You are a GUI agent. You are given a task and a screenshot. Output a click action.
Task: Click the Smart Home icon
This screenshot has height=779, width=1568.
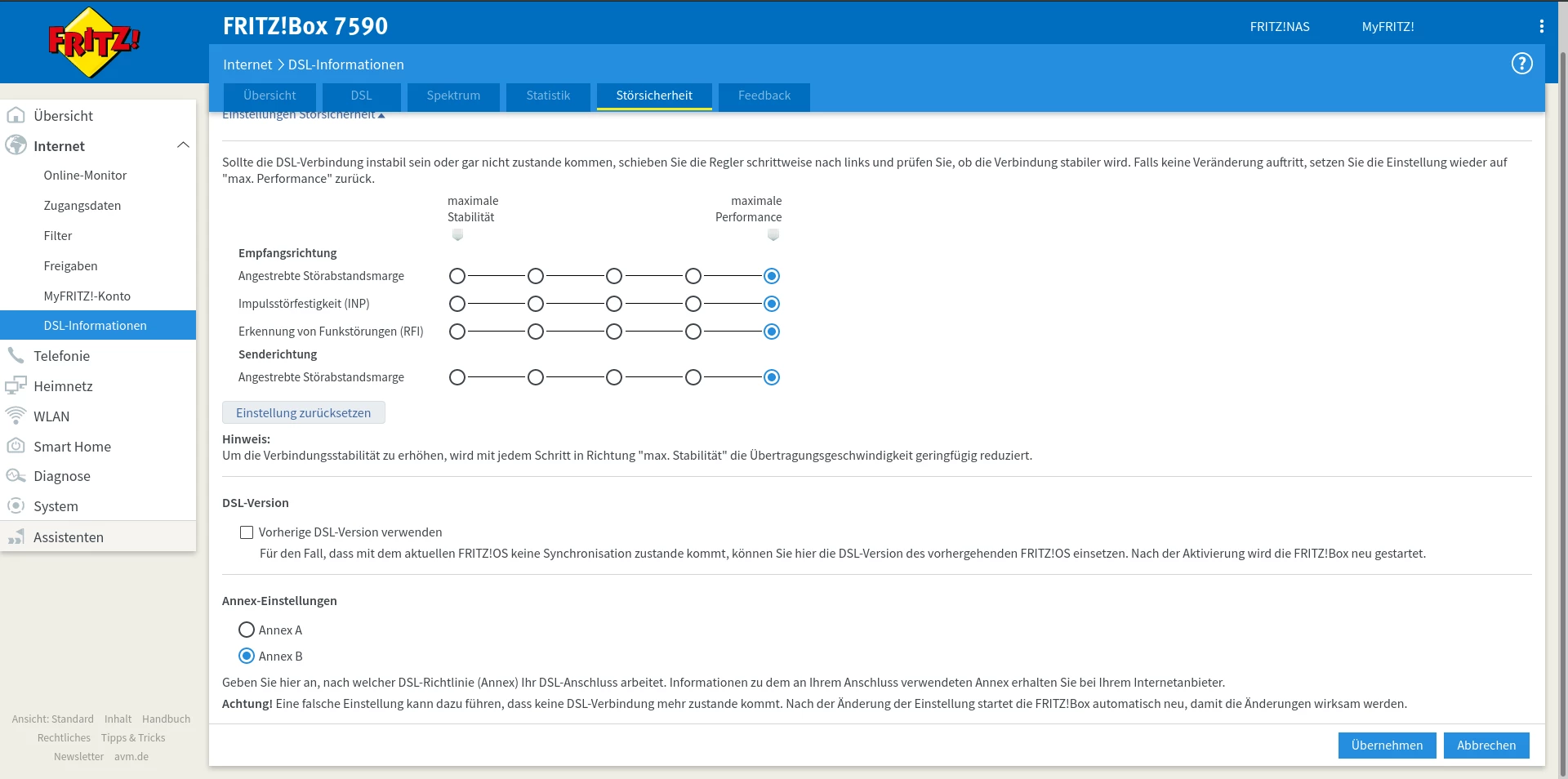coord(16,446)
